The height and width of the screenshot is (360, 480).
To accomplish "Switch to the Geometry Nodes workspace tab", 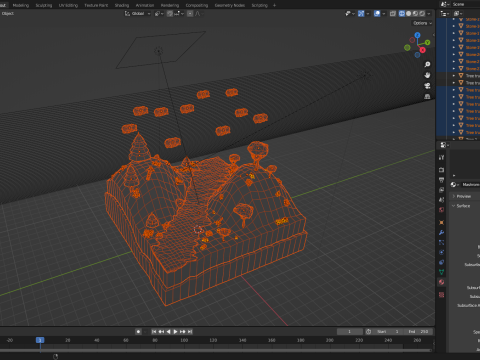I will (230, 5).
